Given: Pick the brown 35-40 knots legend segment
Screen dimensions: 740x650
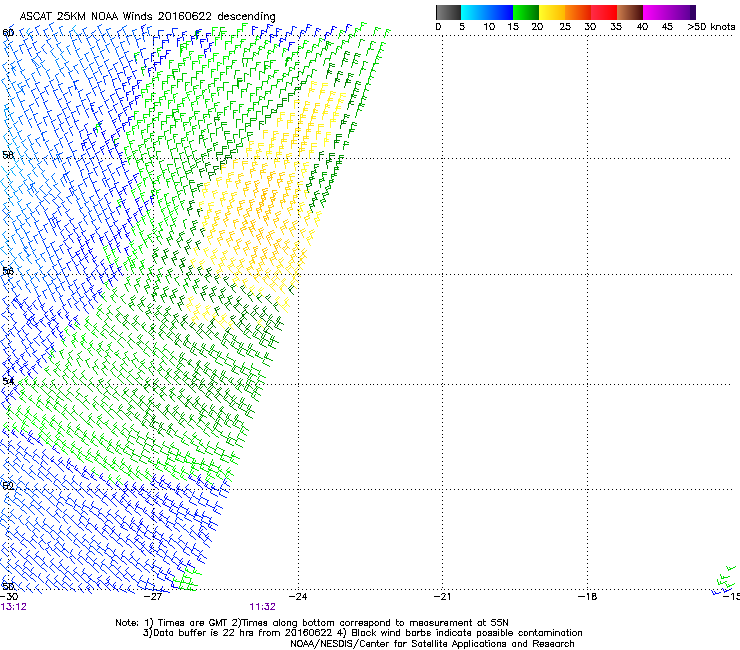Looking at the screenshot, I should (x=630, y=12).
